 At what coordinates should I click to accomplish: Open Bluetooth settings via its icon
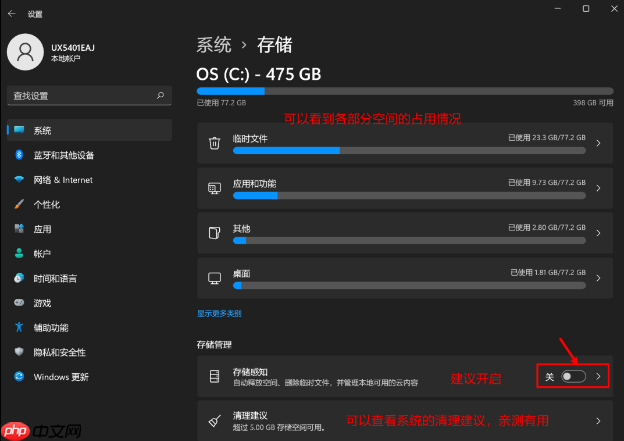click(19, 155)
